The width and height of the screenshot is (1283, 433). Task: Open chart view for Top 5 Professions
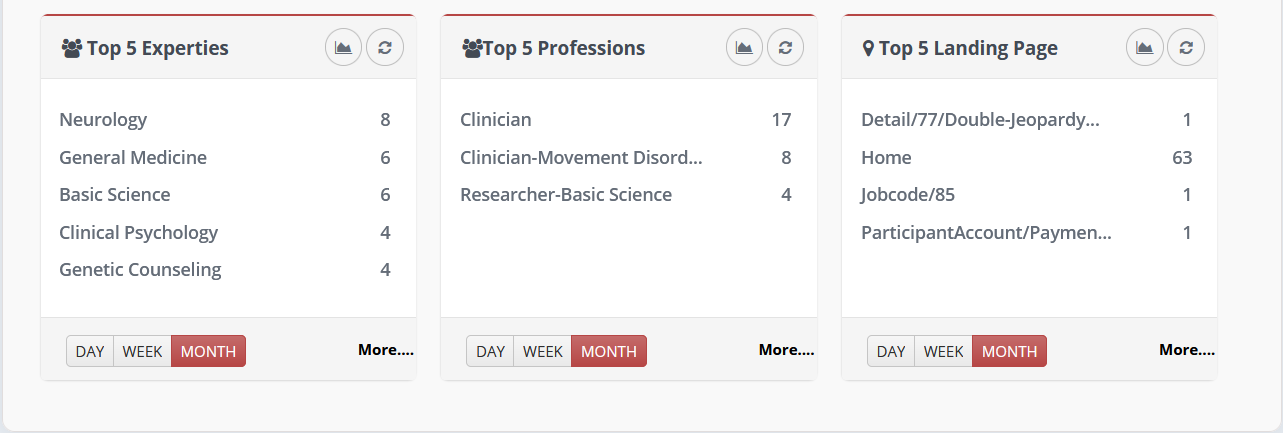pyautogui.click(x=744, y=47)
